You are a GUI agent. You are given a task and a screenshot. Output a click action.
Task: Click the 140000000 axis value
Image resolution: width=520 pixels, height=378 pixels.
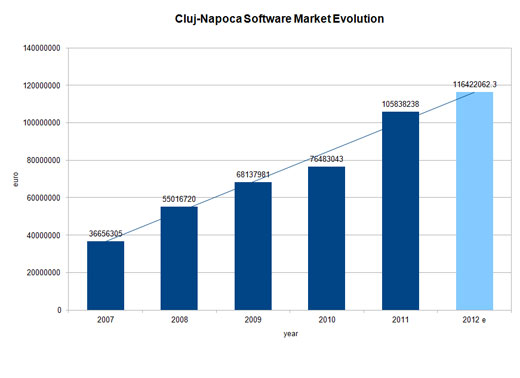coord(42,48)
